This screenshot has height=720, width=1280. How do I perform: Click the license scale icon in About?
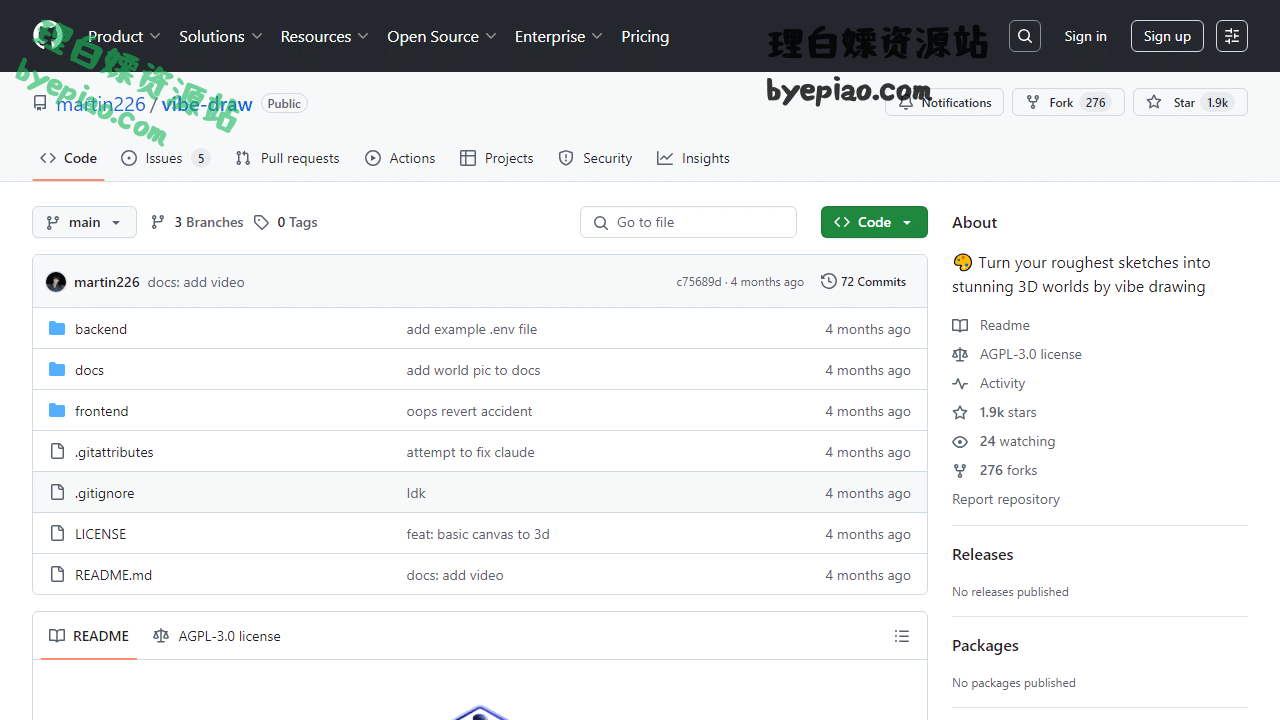point(960,354)
